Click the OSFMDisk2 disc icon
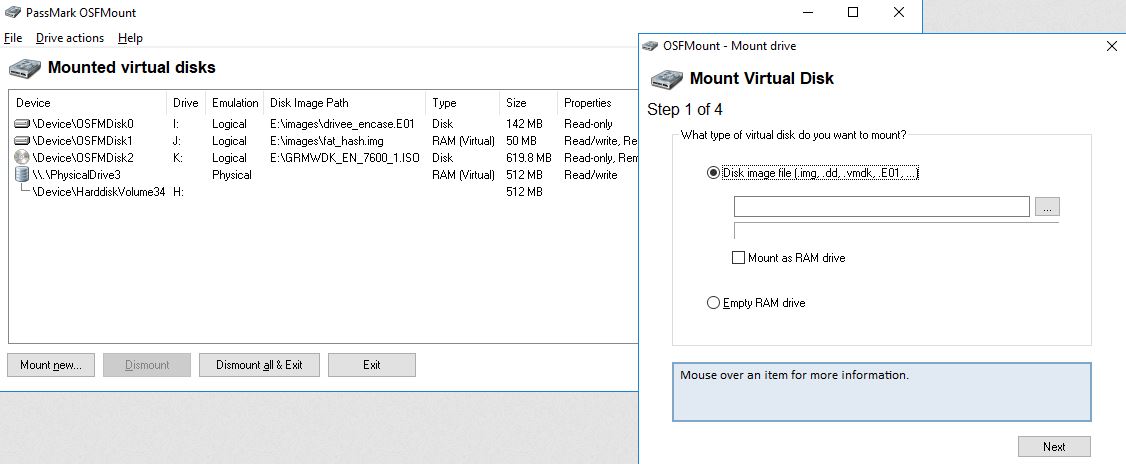1126x464 pixels. coord(22,157)
